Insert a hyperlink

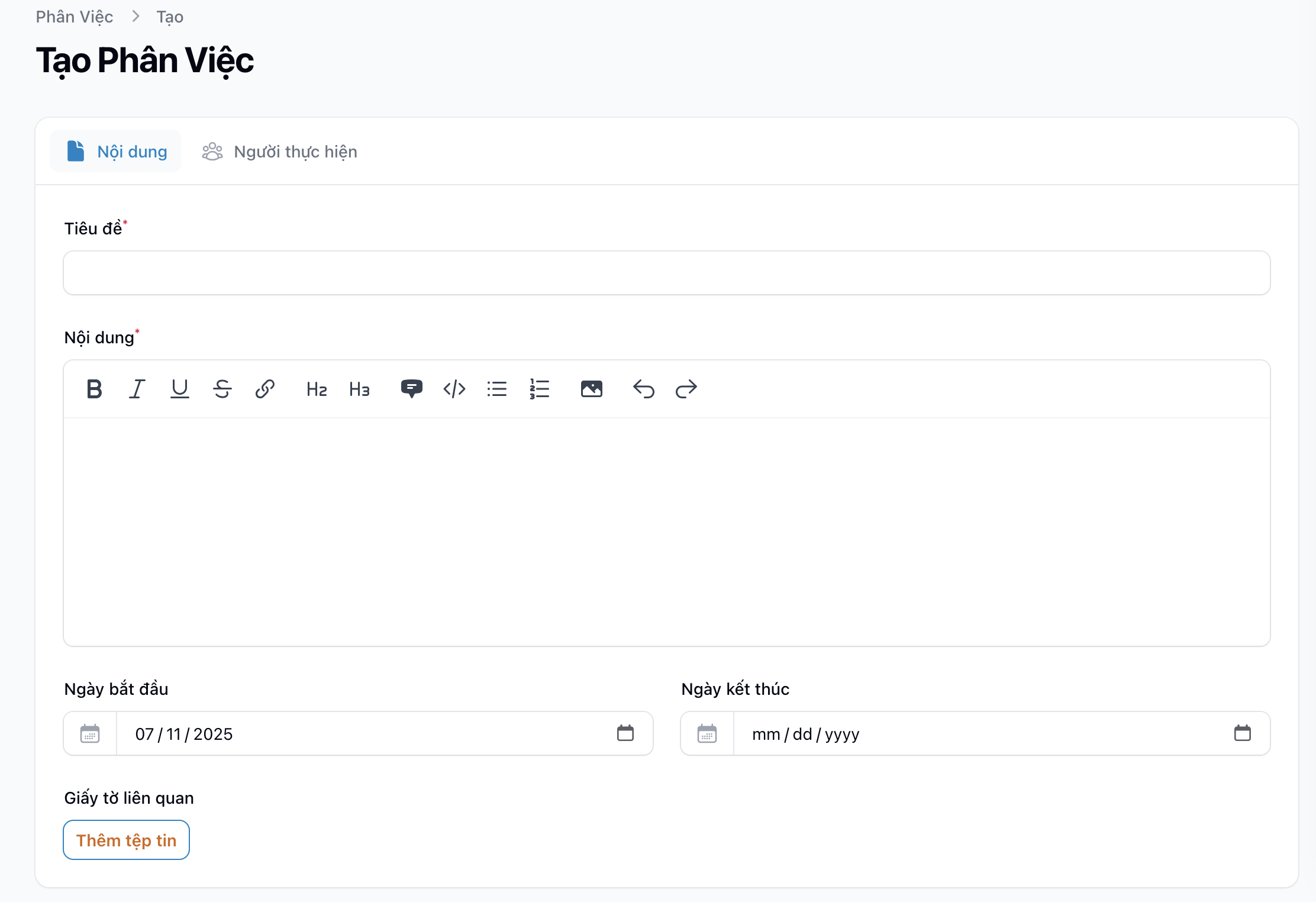point(265,389)
